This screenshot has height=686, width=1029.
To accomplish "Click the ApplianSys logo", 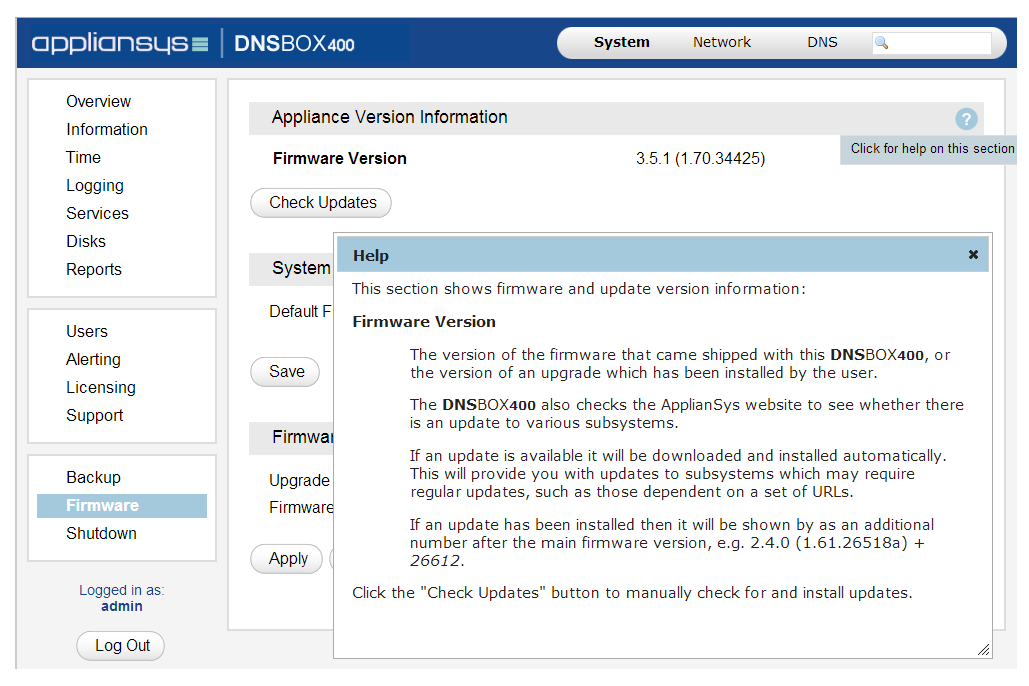I will click(x=120, y=43).
